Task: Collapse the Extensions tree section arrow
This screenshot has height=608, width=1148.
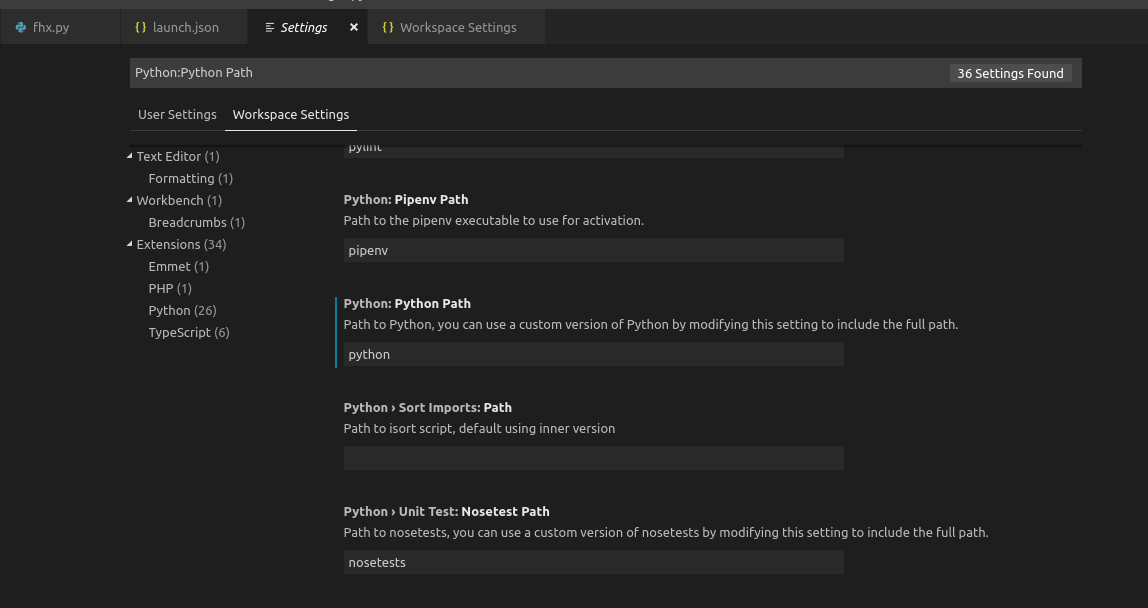Action: click(x=130, y=244)
